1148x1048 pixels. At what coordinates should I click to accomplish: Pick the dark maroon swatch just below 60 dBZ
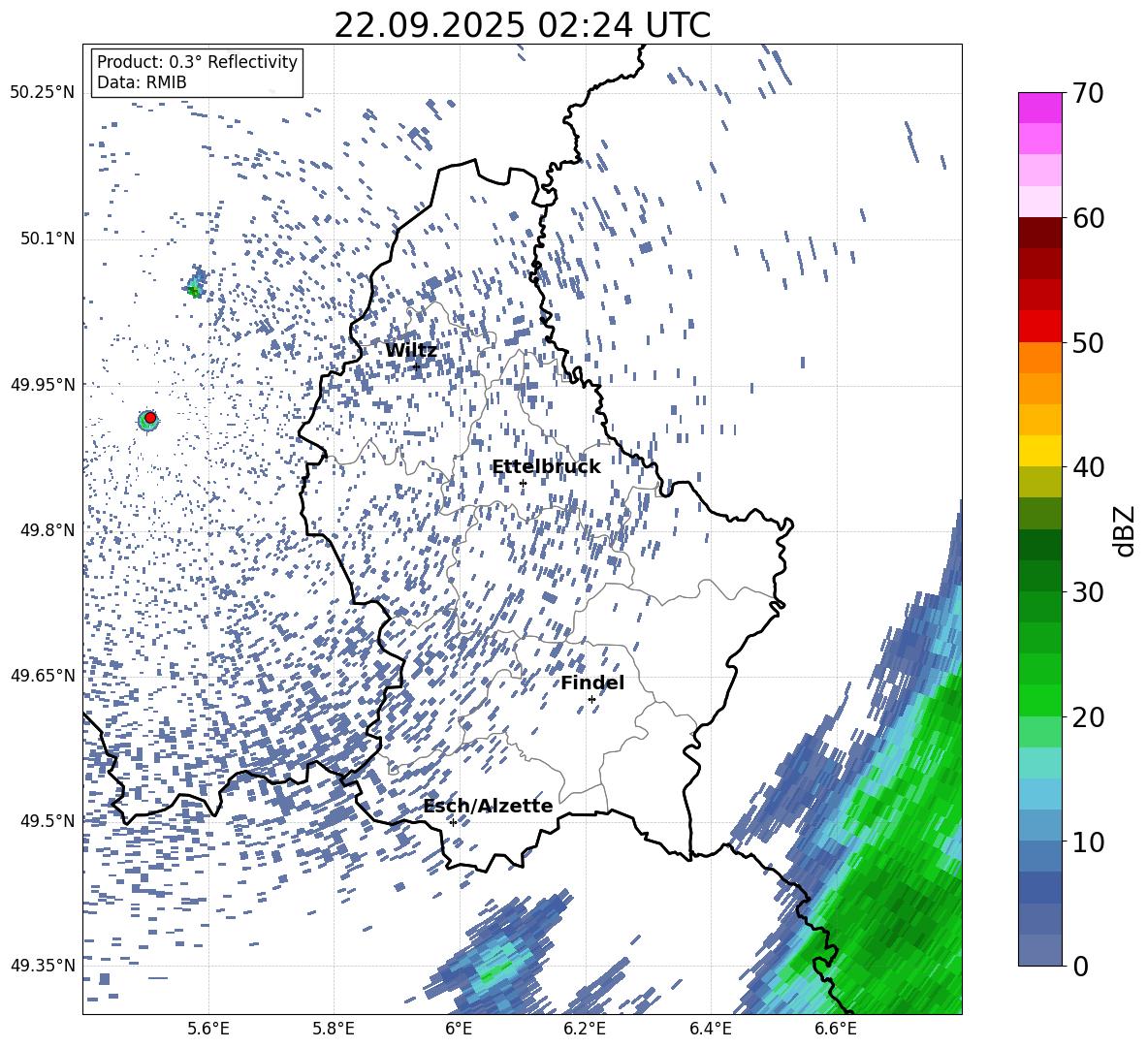tap(1039, 233)
